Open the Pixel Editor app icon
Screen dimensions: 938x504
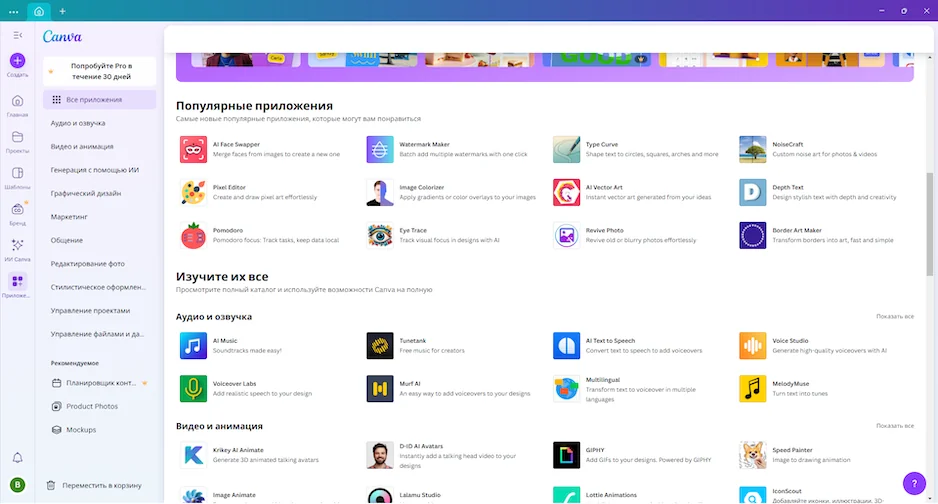tap(193, 193)
